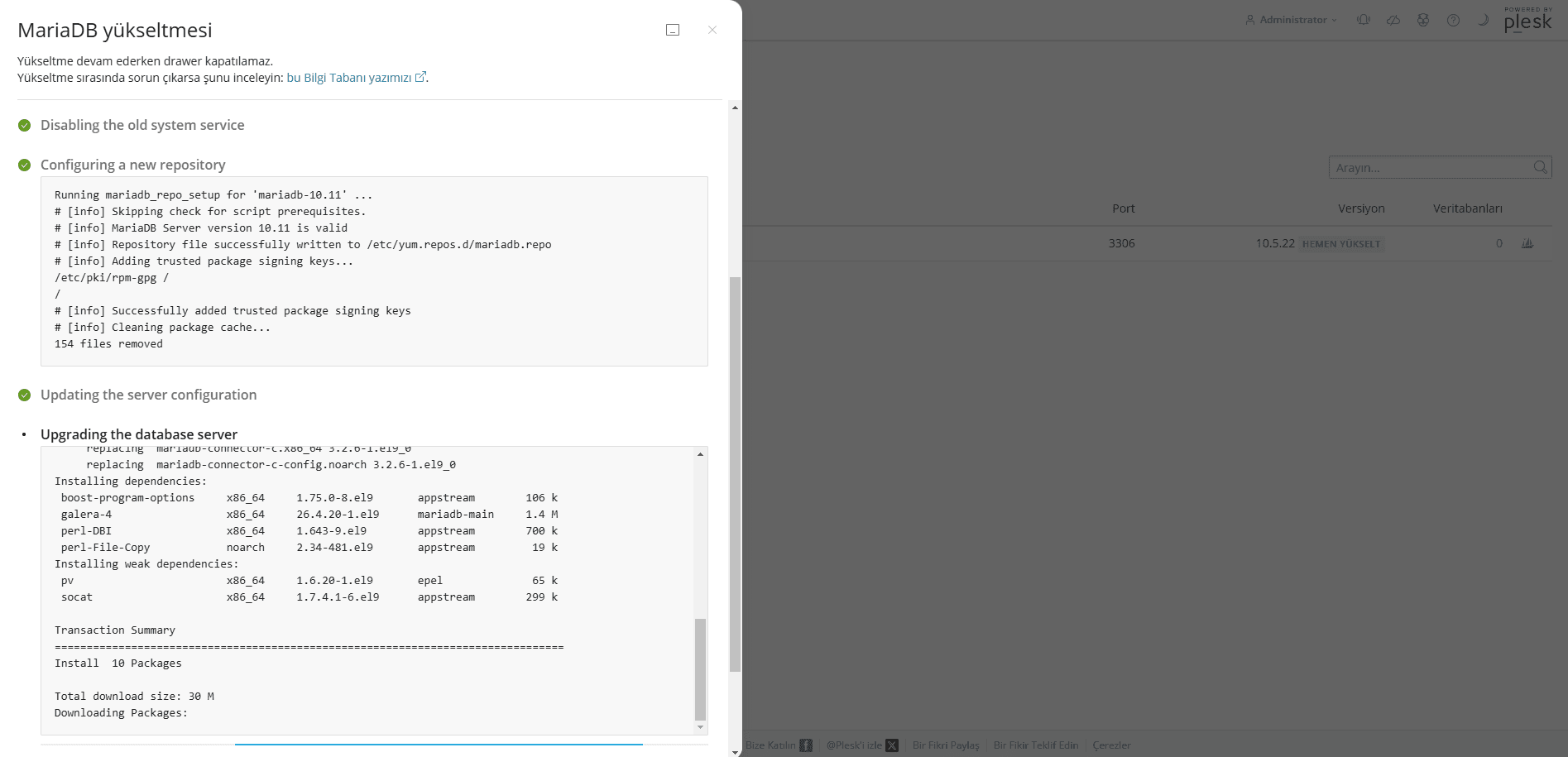This screenshot has height=757, width=1568.
Task: Open the database tool icon in the server row
Action: click(x=1527, y=243)
